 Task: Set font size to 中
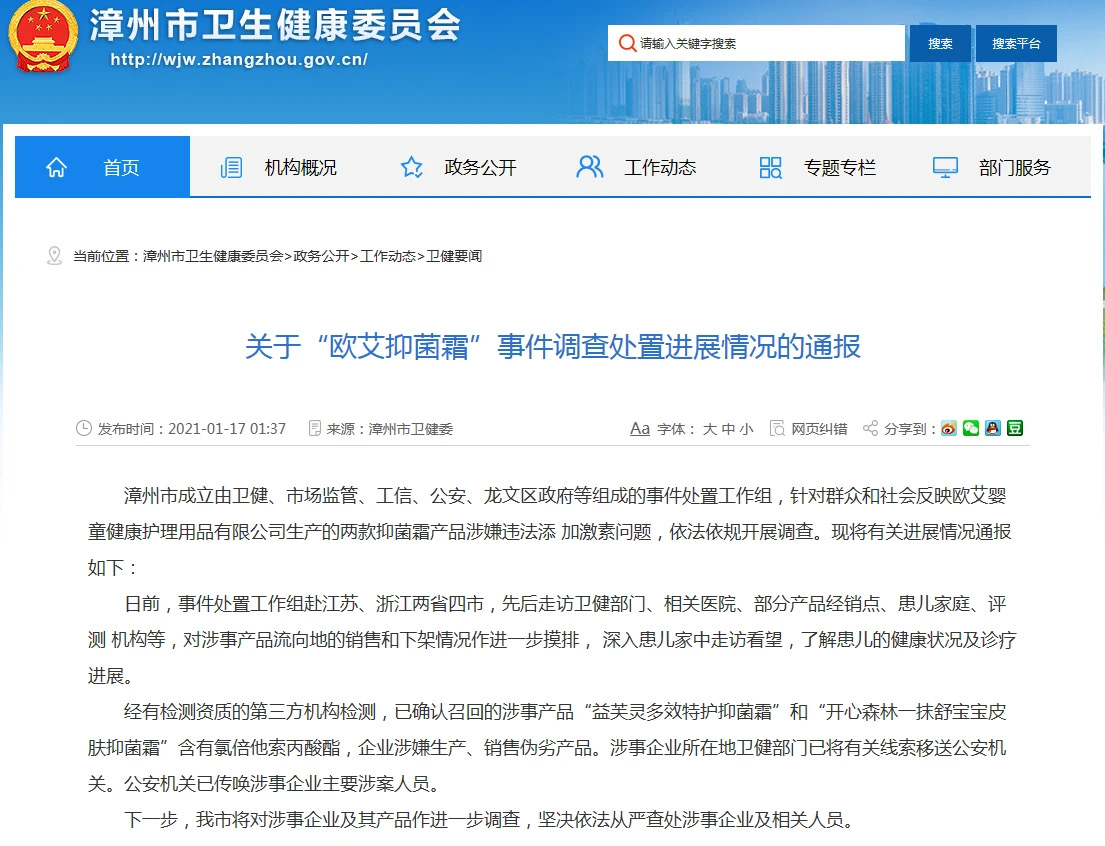click(x=728, y=429)
